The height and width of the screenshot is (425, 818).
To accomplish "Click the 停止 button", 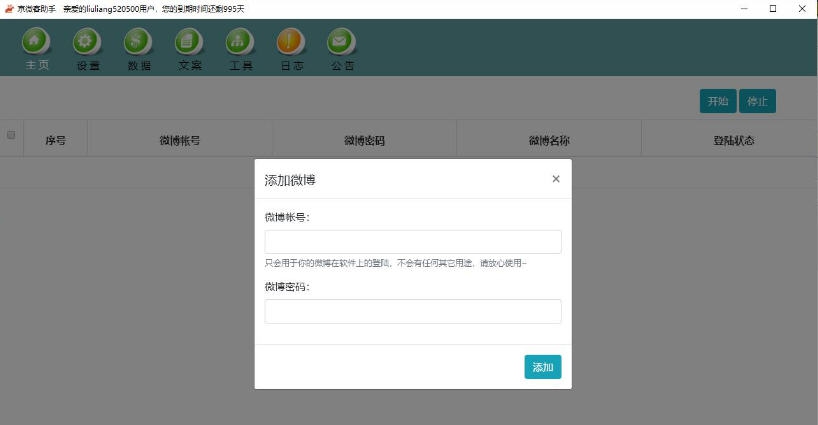I will [757, 101].
